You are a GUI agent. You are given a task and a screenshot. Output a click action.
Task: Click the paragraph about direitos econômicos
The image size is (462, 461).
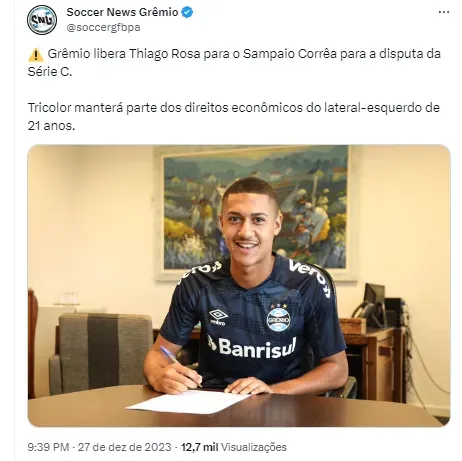pos(234,117)
